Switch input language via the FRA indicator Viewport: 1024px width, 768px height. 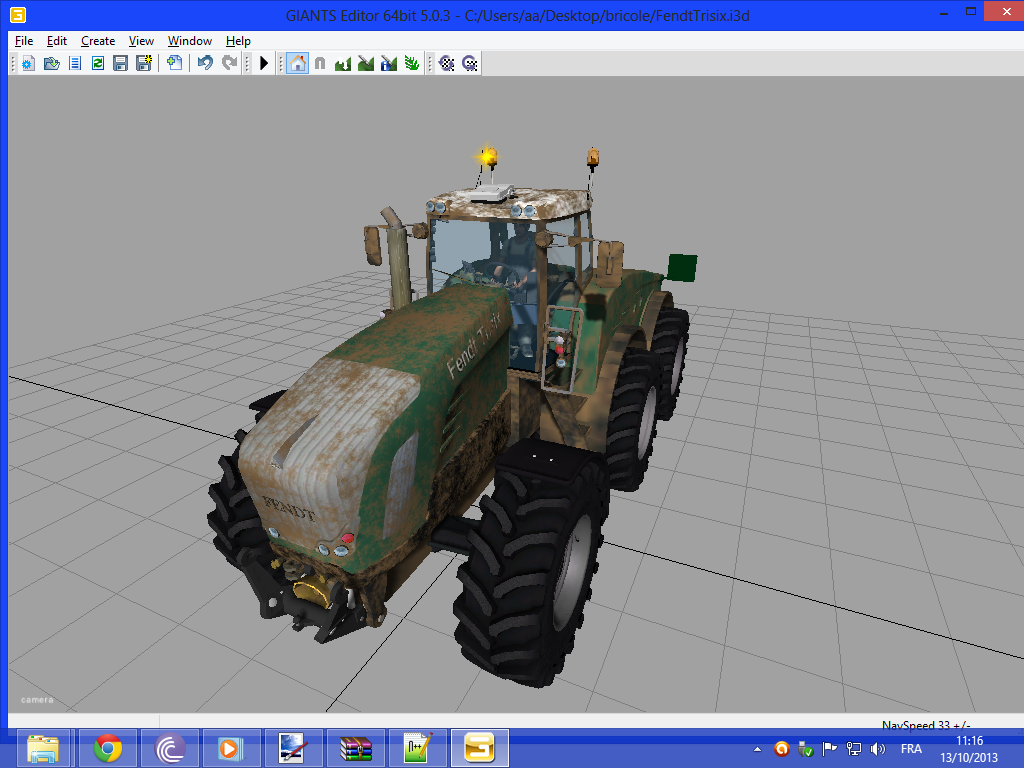click(911, 749)
